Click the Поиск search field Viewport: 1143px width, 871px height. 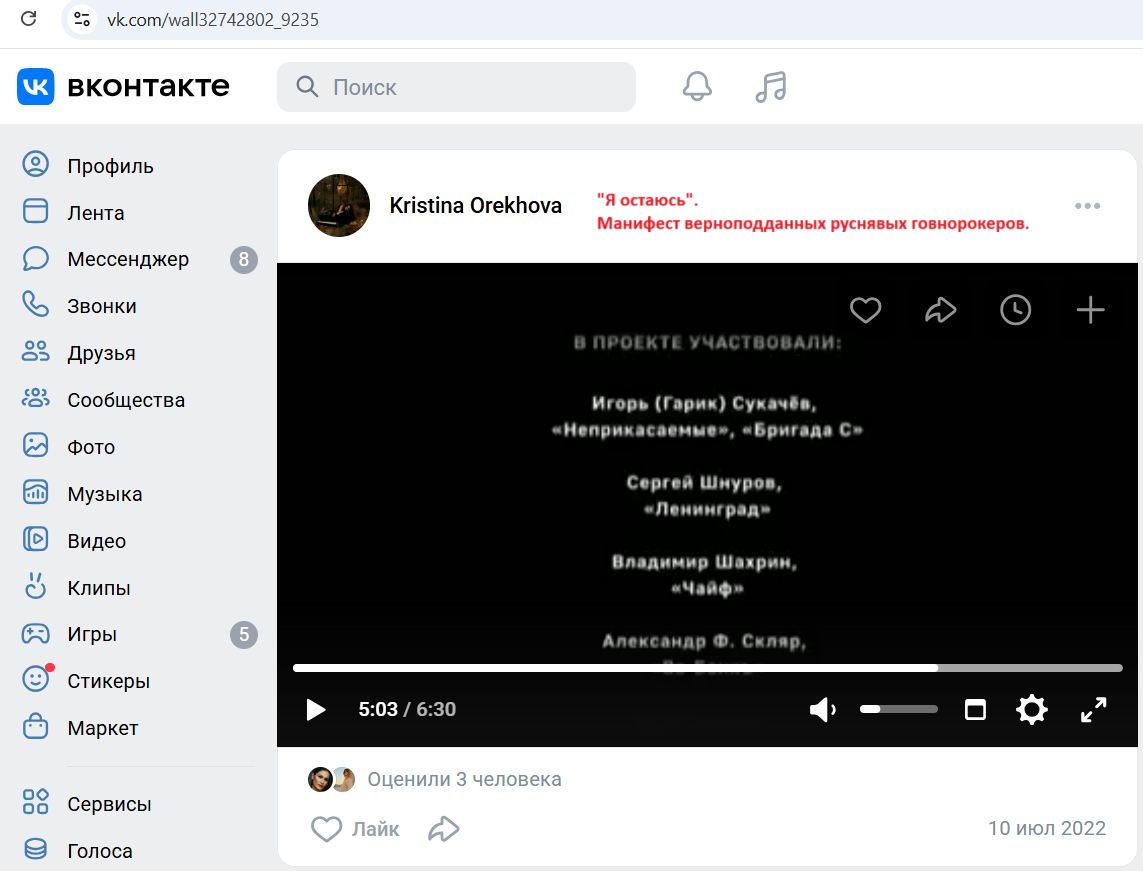[470, 87]
